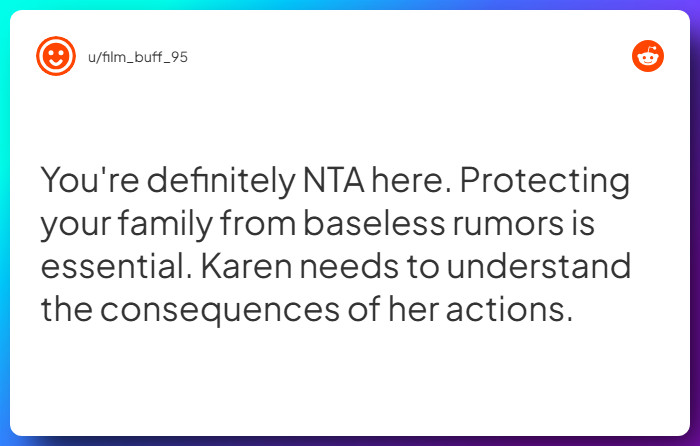Click the orange smiley avatar icon
Screen dimensions: 700x446
click(55, 56)
